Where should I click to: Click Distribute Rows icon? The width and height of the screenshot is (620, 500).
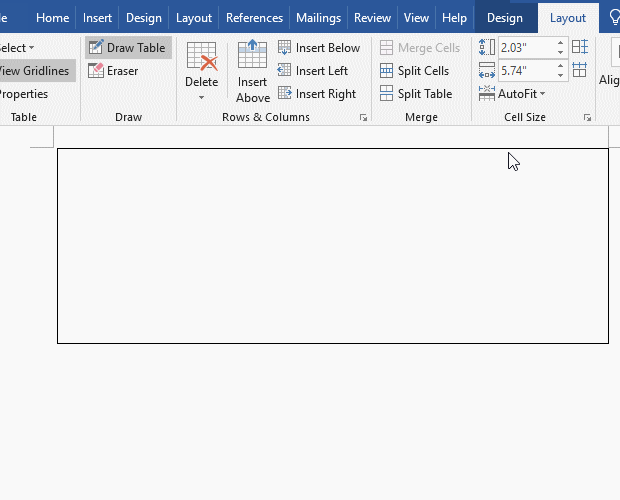coord(579,47)
